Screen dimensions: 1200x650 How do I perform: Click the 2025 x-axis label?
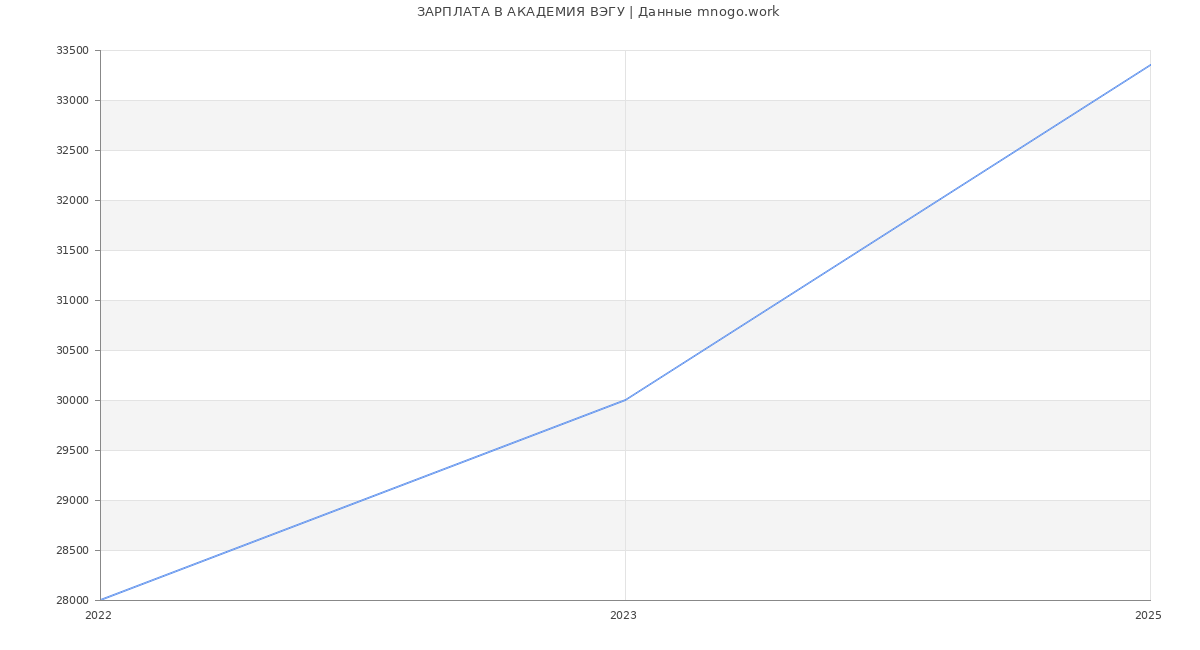[x=1148, y=616]
